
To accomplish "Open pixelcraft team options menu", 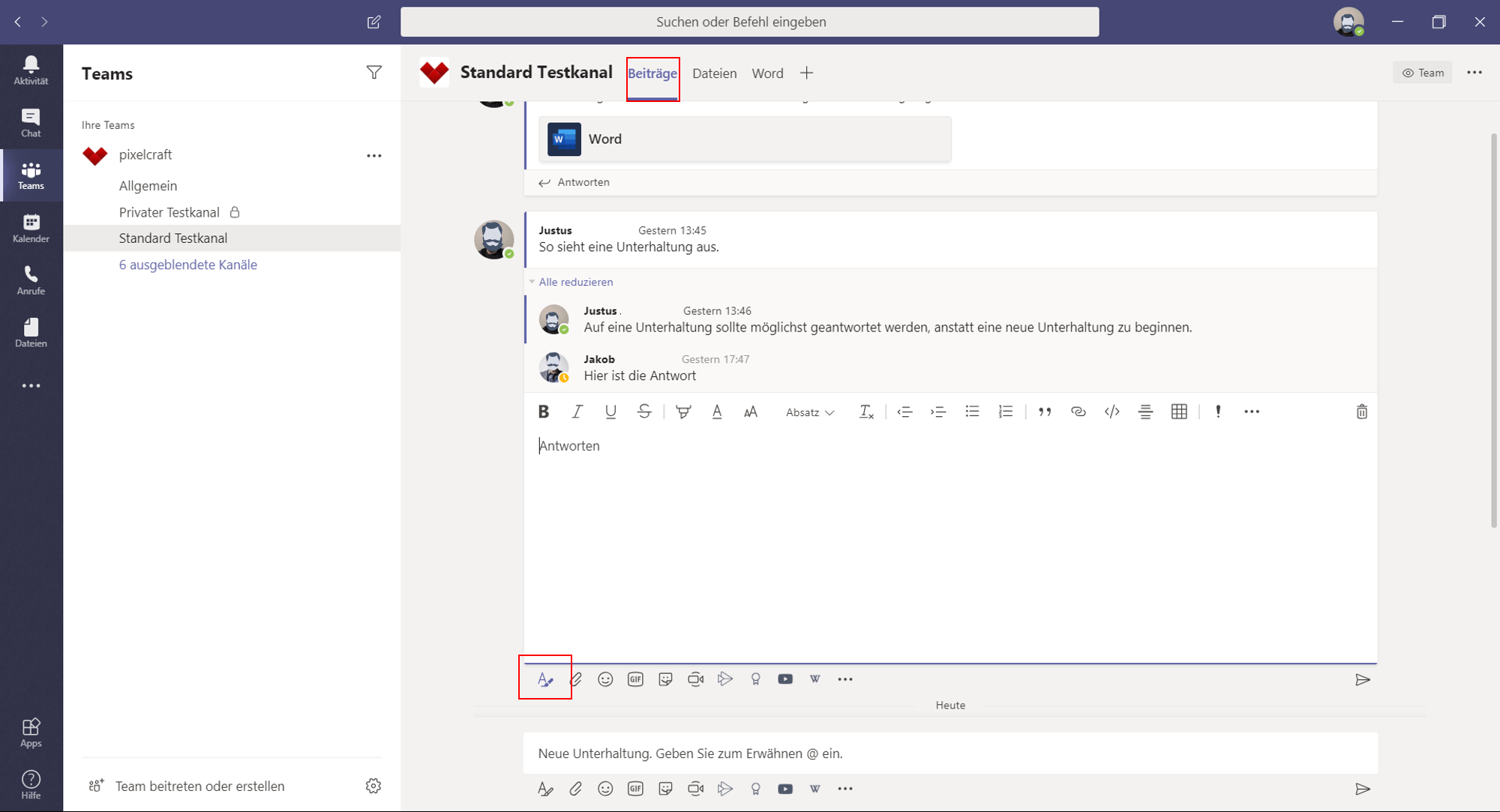I will 373,155.
